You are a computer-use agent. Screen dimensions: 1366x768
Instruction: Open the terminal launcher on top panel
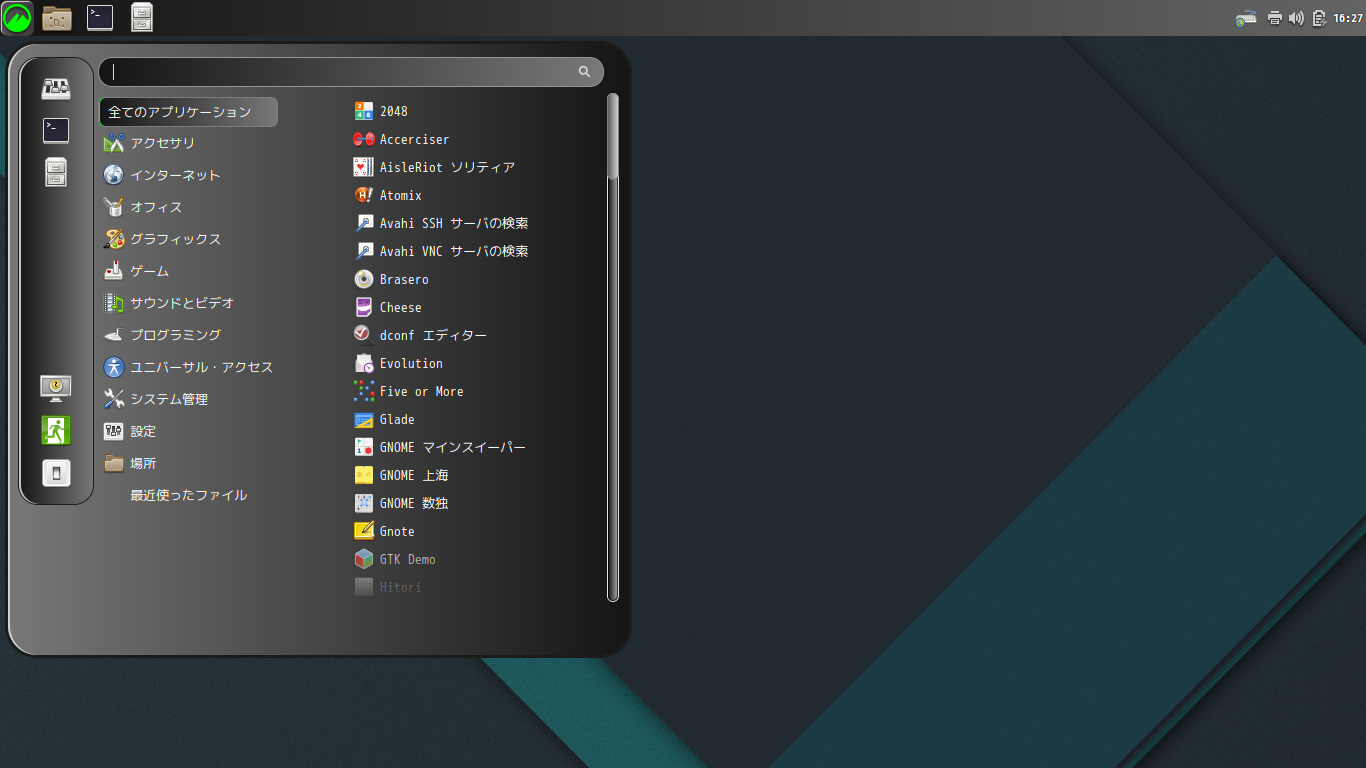click(x=100, y=17)
